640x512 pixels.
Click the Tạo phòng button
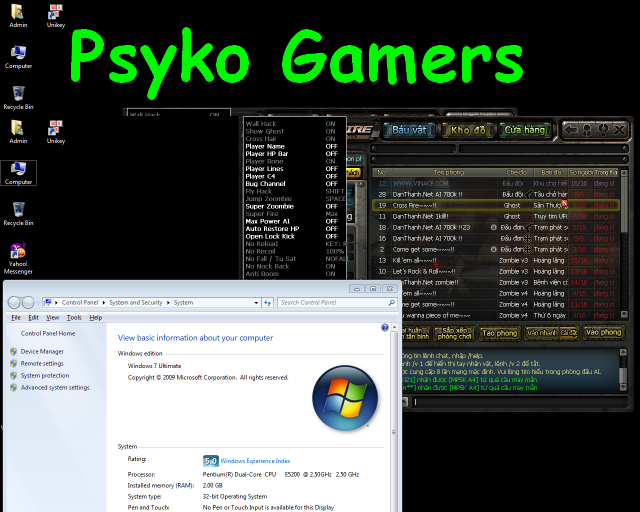(500, 333)
